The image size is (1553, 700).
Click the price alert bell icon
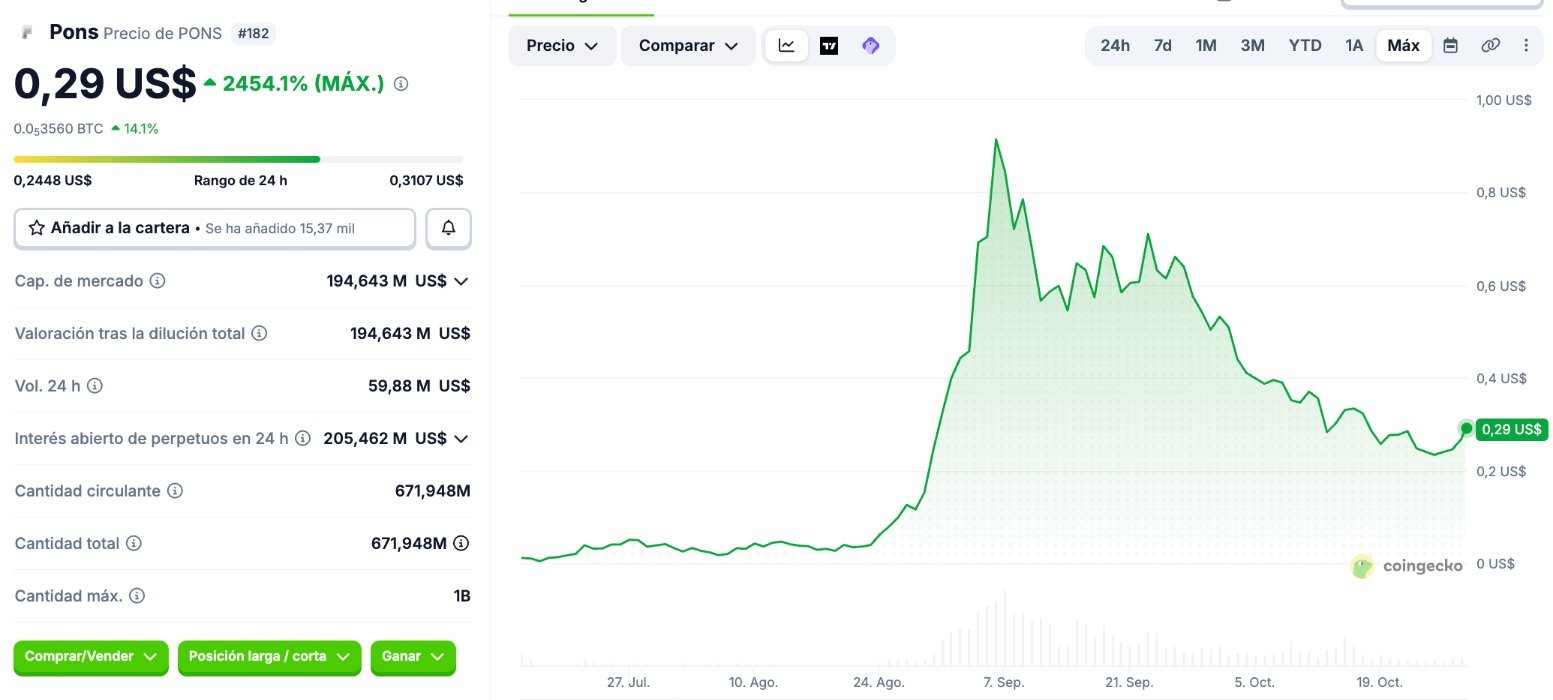(449, 228)
